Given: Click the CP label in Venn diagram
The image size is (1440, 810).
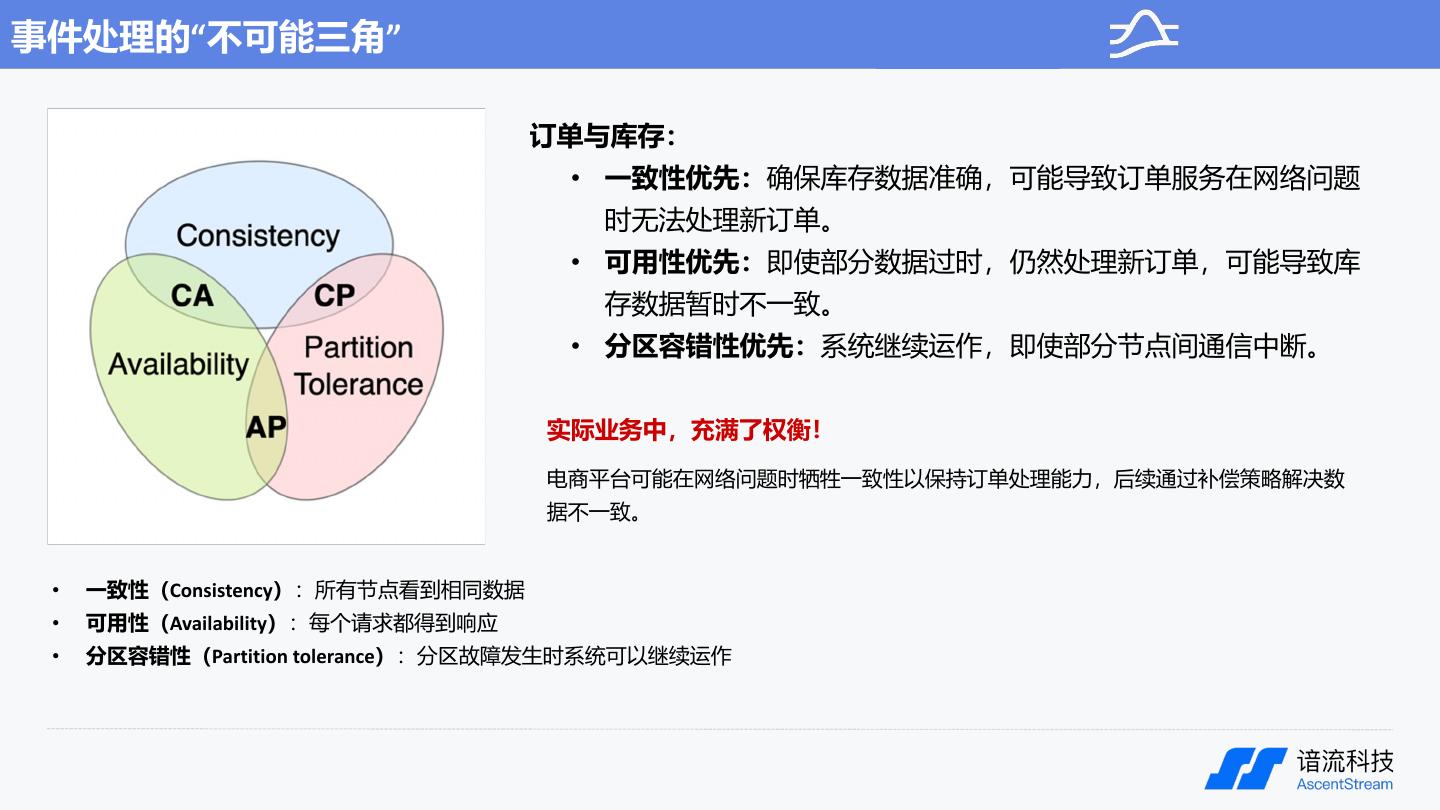Looking at the screenshot, I should (x=334, y=295).
